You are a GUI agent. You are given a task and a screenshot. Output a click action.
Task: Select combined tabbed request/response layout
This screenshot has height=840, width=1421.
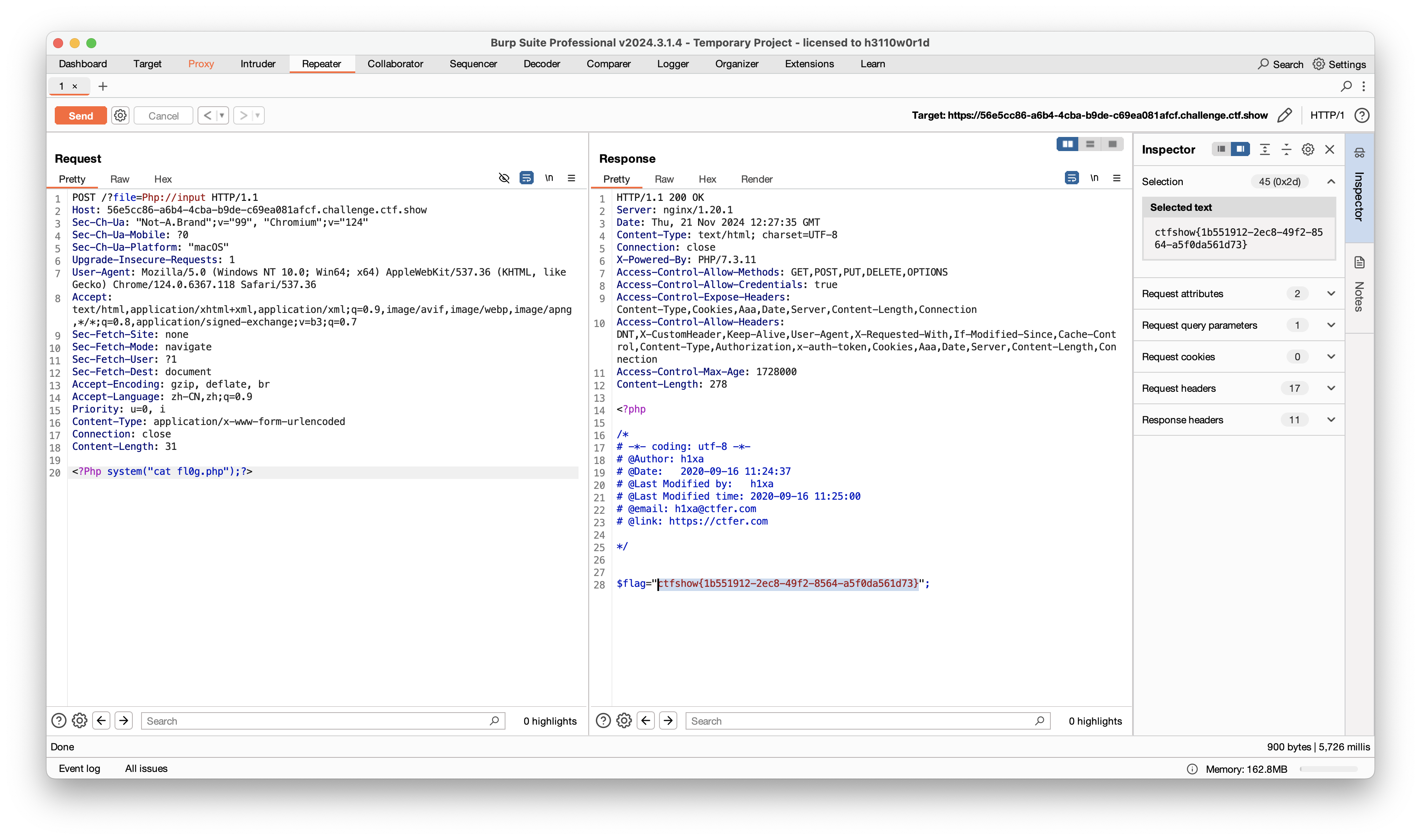coord(1112,144)
